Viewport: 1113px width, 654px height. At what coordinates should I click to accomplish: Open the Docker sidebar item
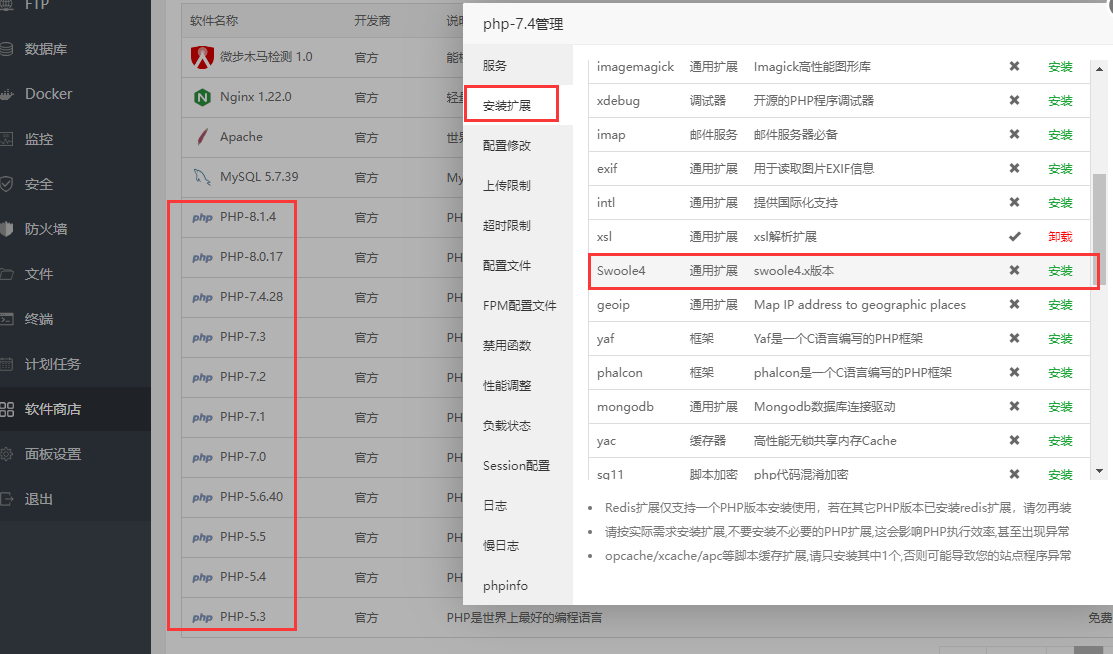pos(48,94)
